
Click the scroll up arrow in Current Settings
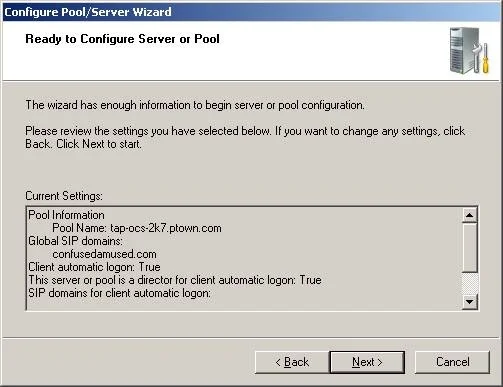pyautogui.click(x=469, y=215)
